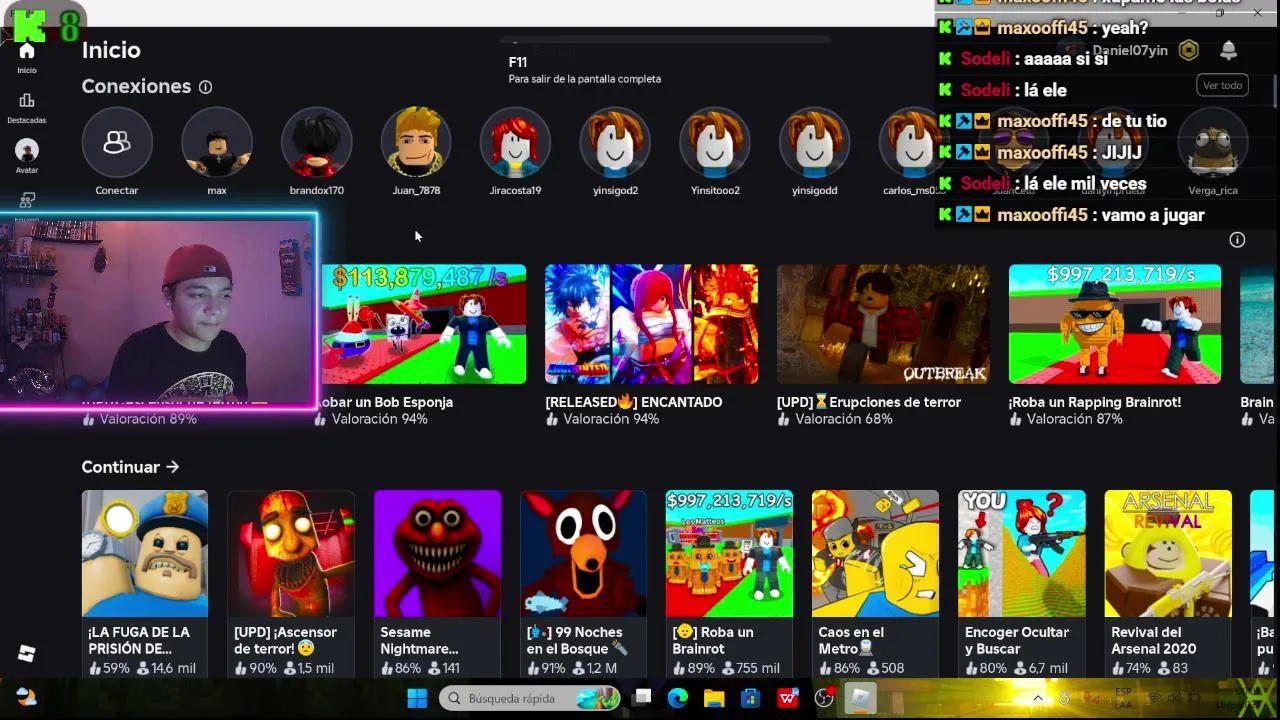Click the Windows Búsqueda rápida search box
Image resolution: width=1280 pixels, height=720 pixels.
529,698
